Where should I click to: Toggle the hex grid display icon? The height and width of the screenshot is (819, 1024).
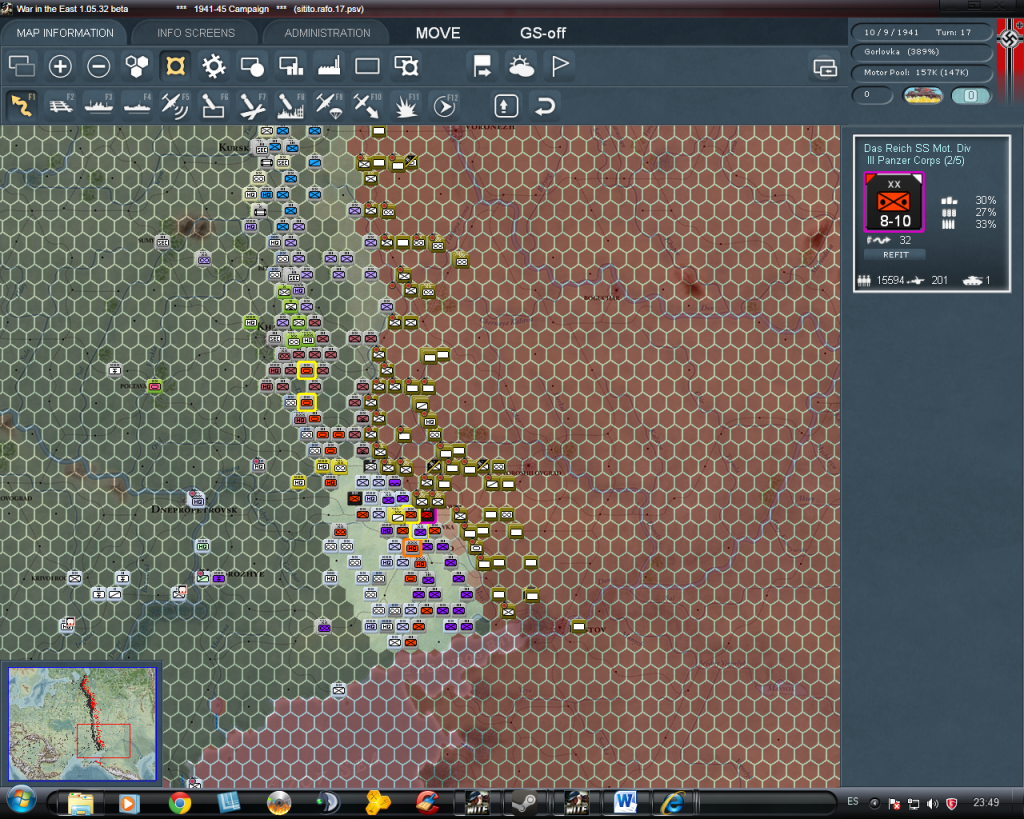tap(136, 66)
